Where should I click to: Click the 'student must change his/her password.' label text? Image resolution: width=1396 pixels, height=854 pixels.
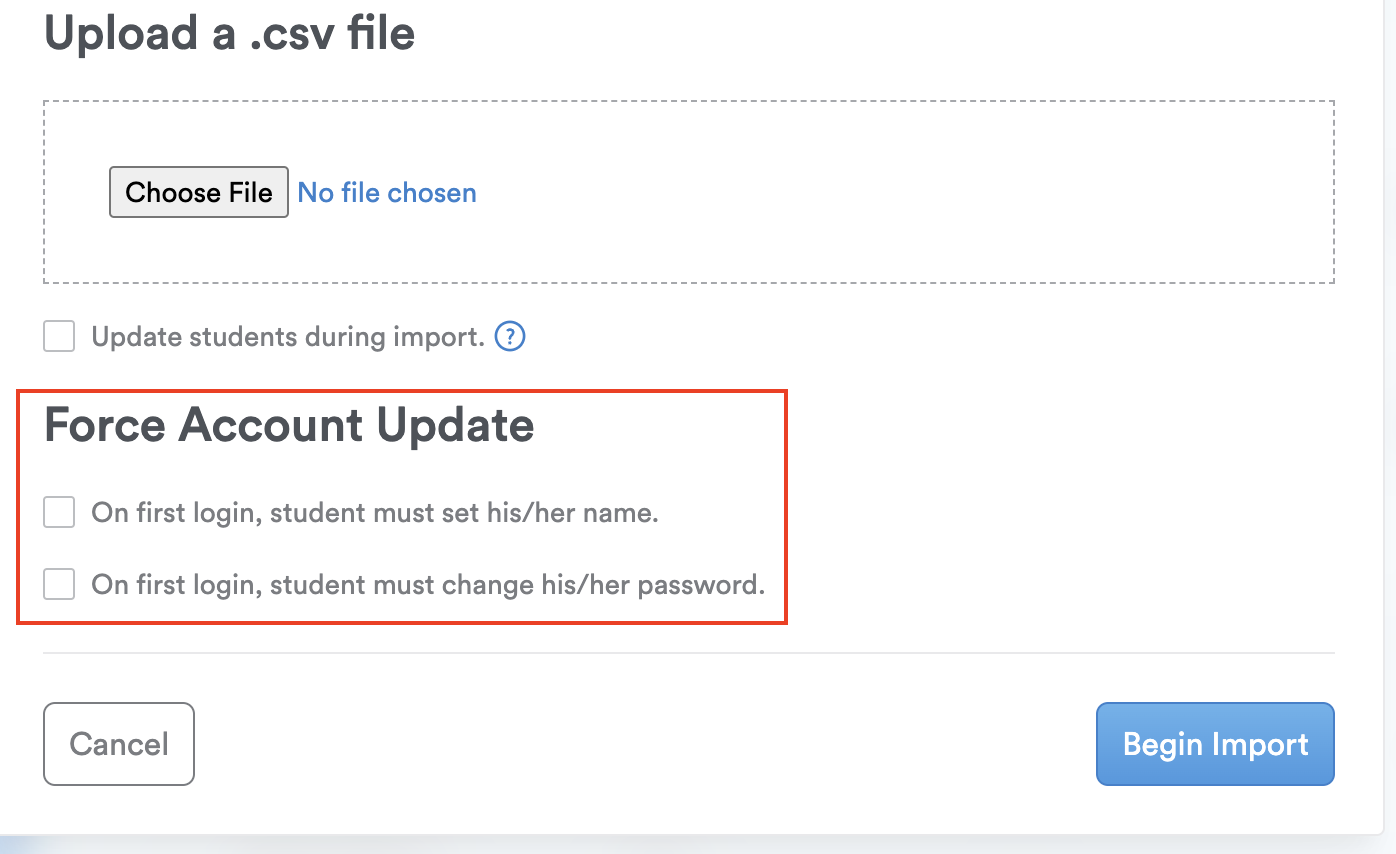[428, 584]
